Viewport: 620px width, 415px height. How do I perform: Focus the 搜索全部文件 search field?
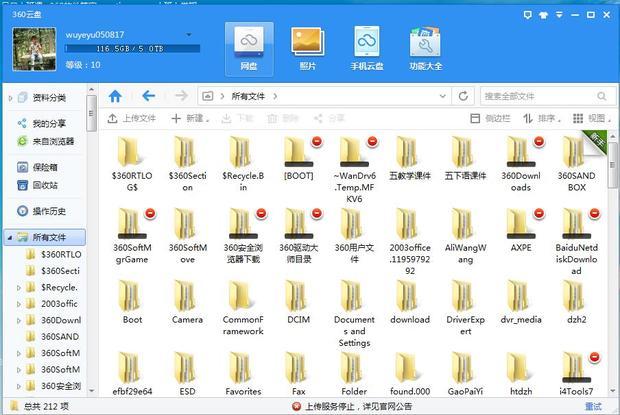548,96
